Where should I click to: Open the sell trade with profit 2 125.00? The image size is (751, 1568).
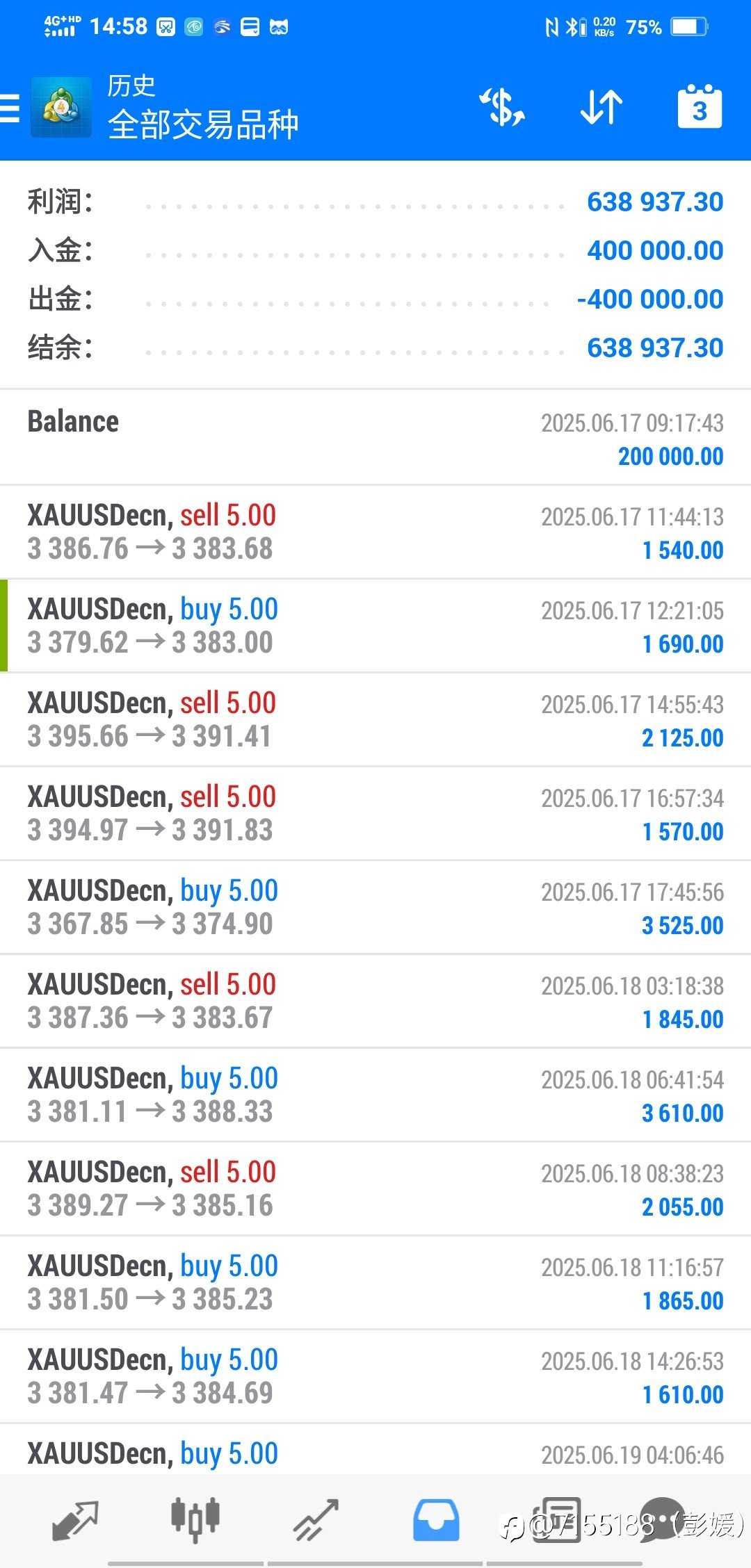[375, 719]
